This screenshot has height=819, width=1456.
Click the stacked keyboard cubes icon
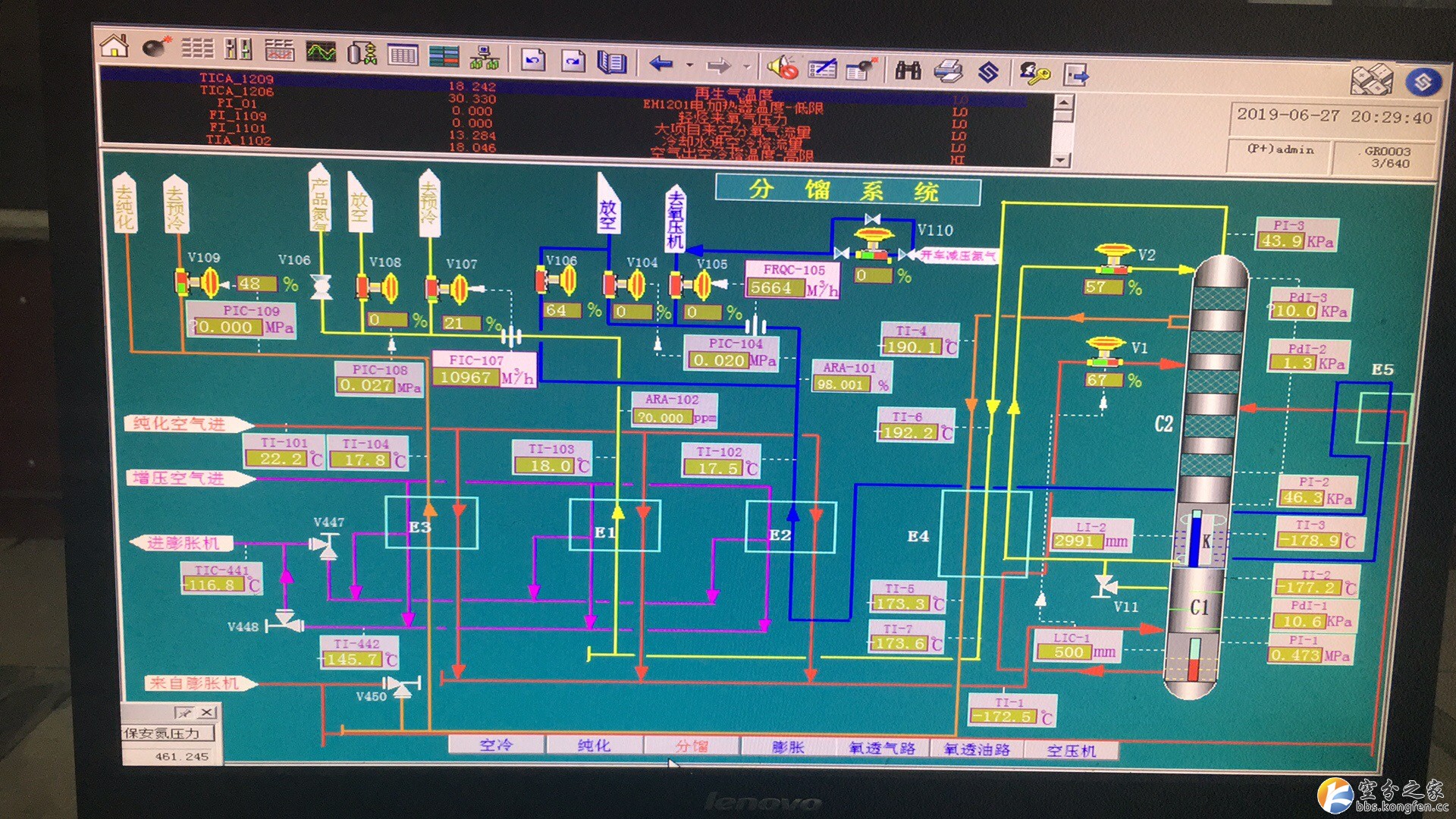1372,79
